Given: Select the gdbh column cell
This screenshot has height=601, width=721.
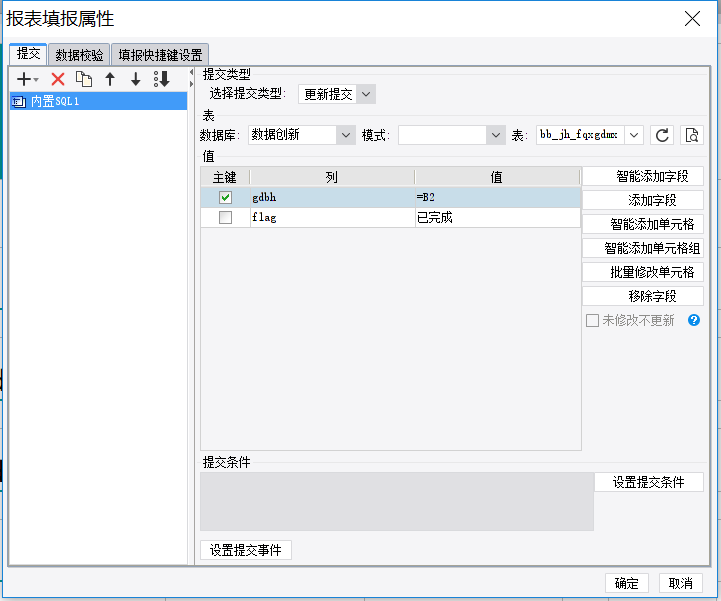Looking at the screenshot, I should click(x=332, y=197).
